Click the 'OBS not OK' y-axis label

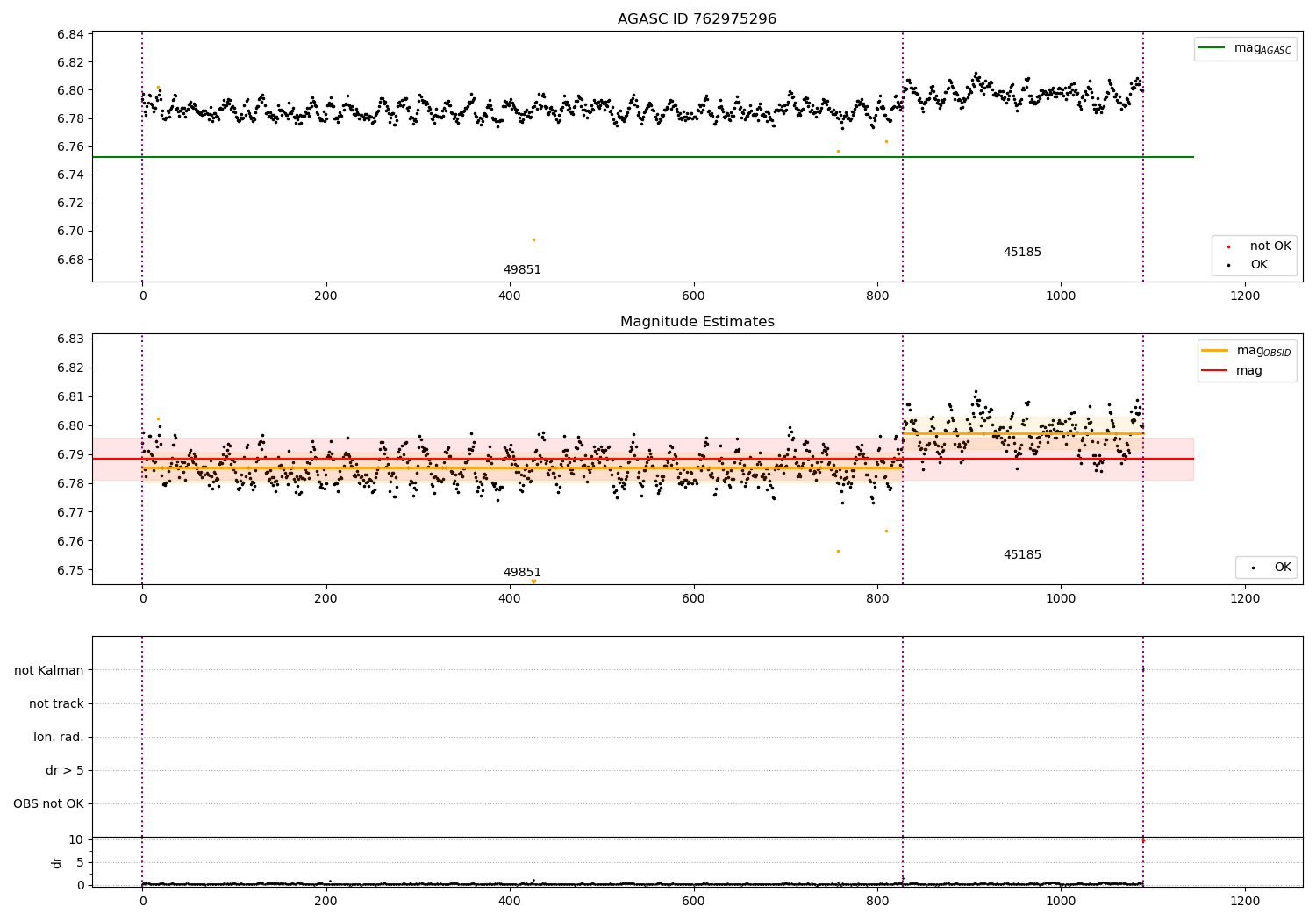(48, 803)
